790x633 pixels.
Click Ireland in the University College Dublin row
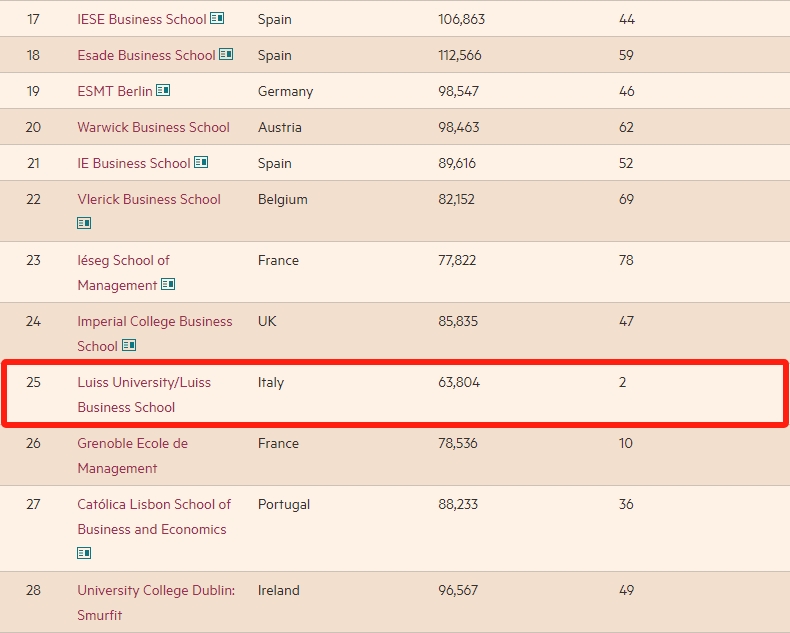coord(279,590)
